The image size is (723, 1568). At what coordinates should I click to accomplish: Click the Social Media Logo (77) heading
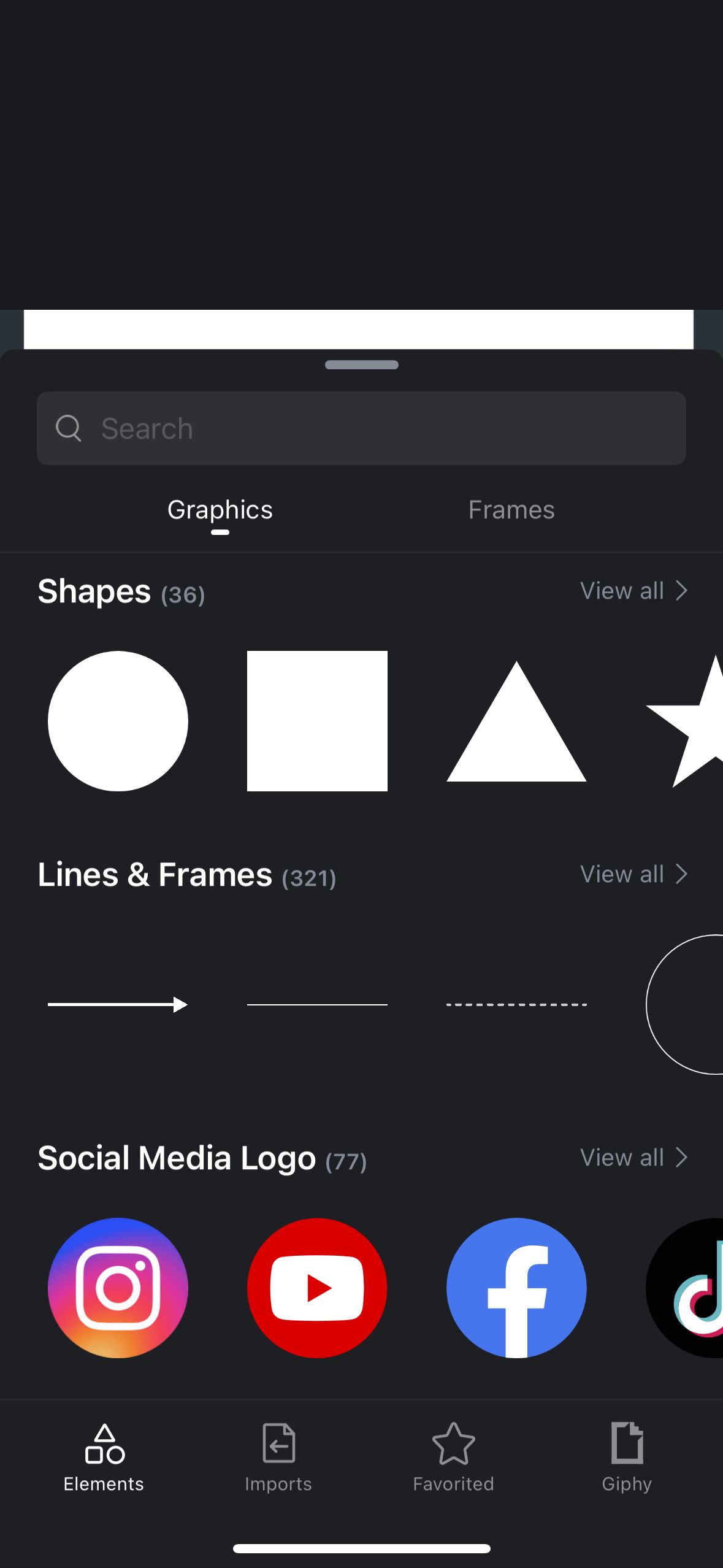coord(202,1159)
